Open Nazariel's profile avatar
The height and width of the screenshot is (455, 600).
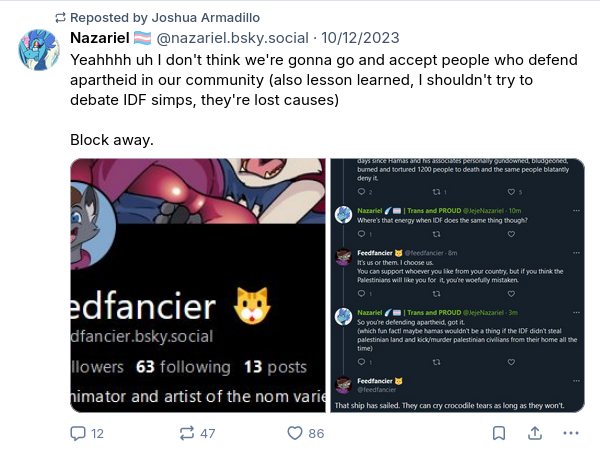(39, 49)
